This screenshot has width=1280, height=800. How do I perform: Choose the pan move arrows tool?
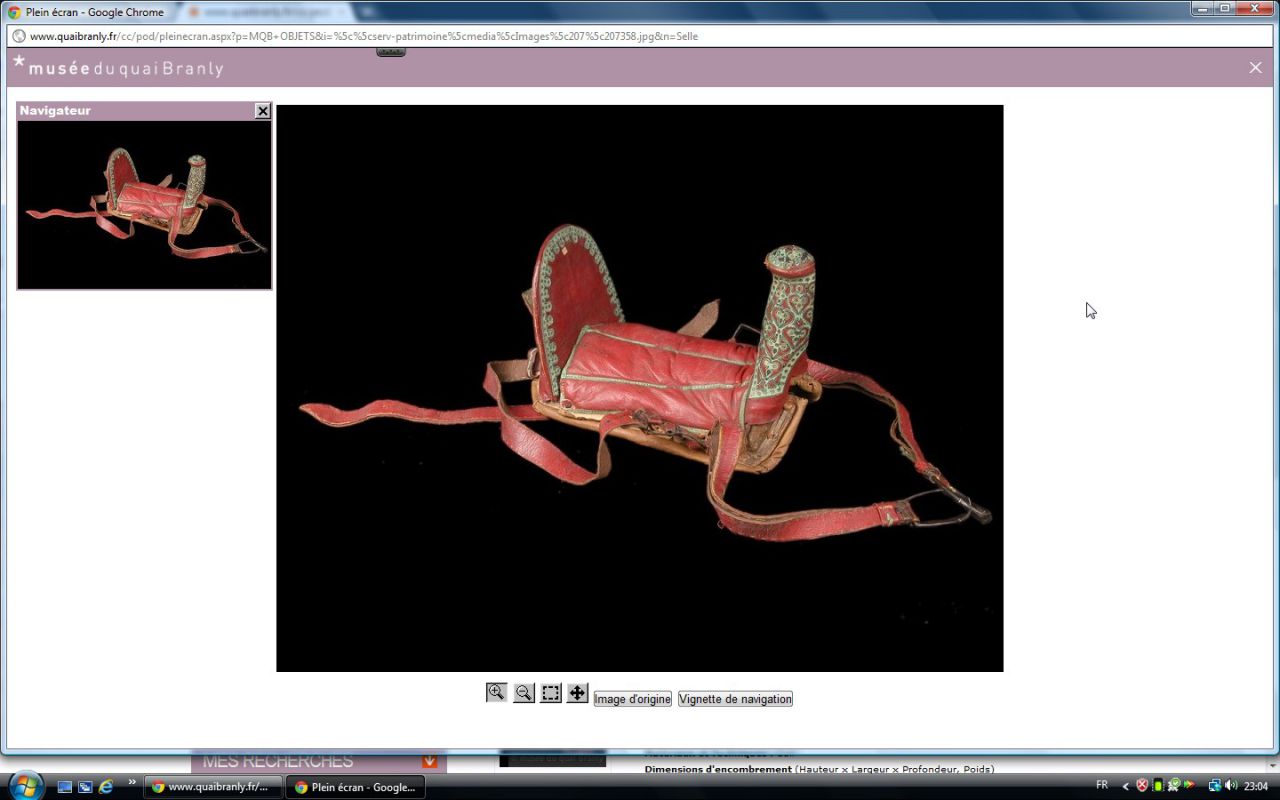point(577,693)
